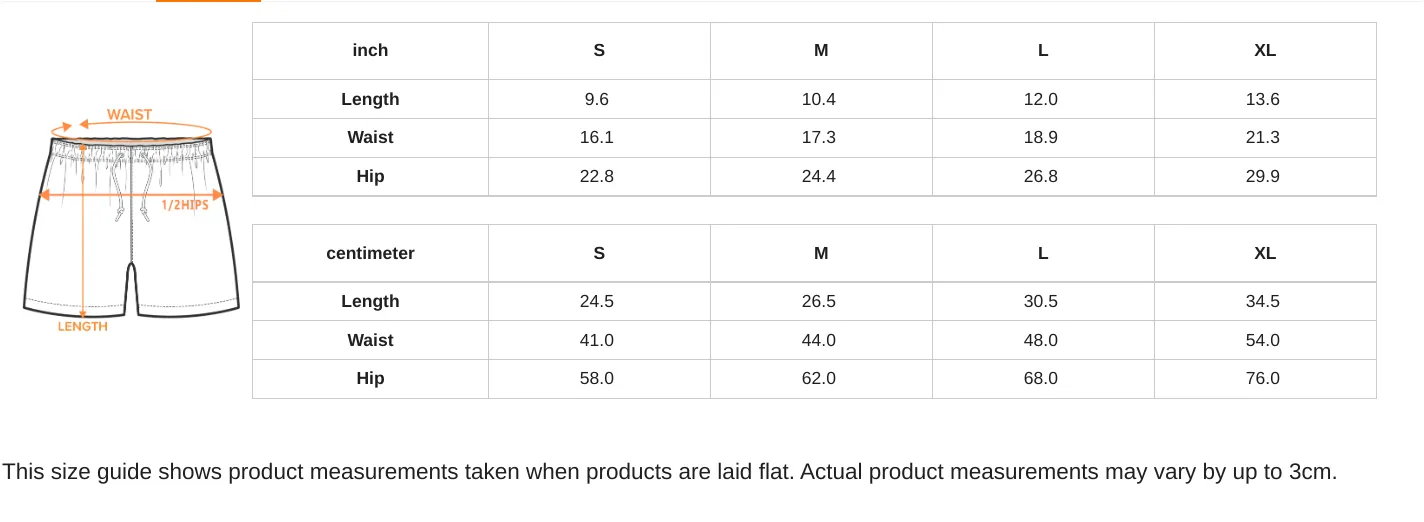This screenshot has width=1424, height=522.
Task: Click the WAIST label on the shorts diagram
Action: pyautogui.click(x=129, y=115)
